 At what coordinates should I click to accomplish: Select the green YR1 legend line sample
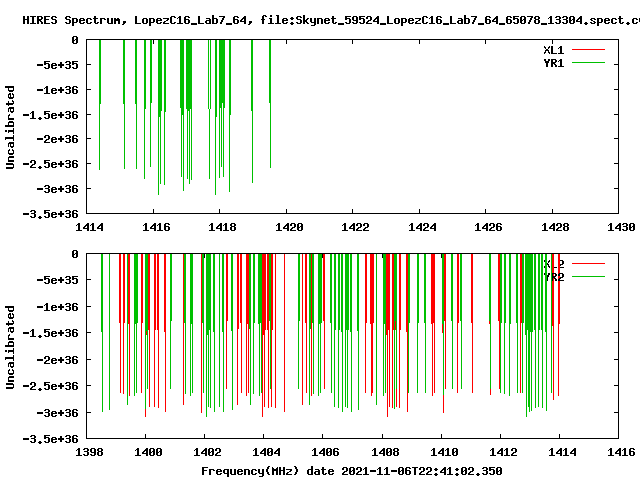588,63
